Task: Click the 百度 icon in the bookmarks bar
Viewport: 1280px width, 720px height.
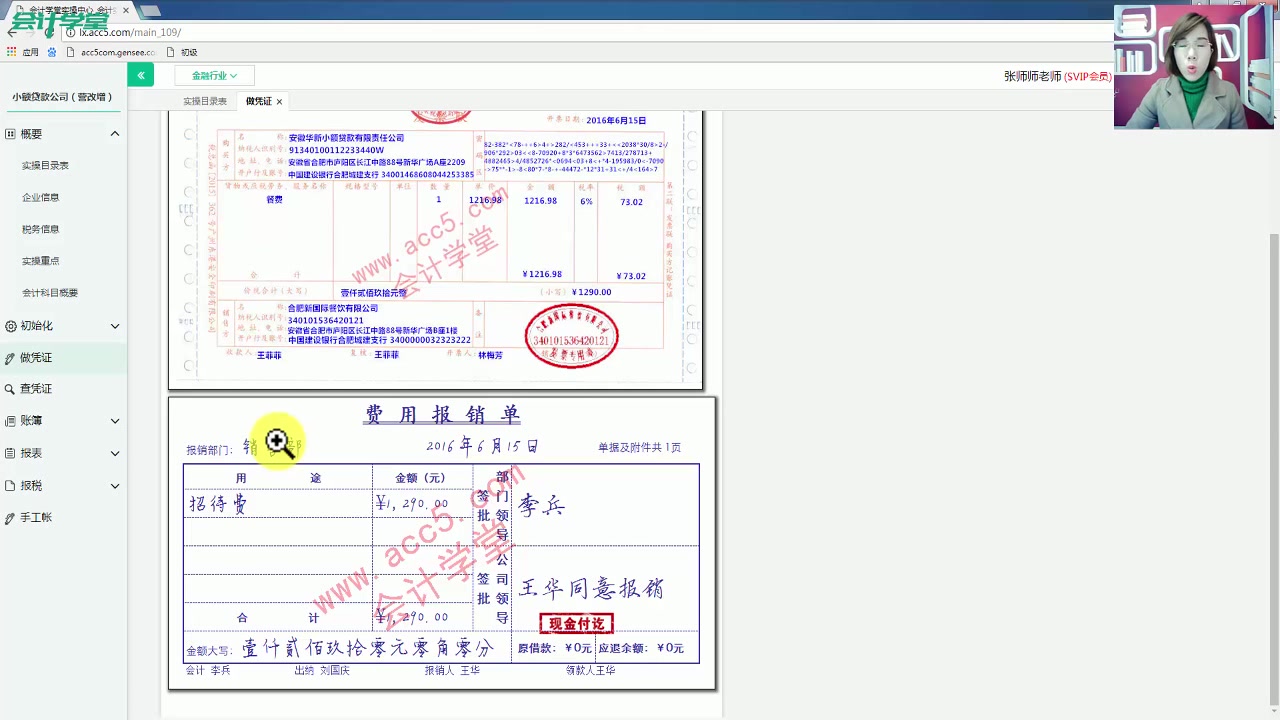Action: [52, 52]
